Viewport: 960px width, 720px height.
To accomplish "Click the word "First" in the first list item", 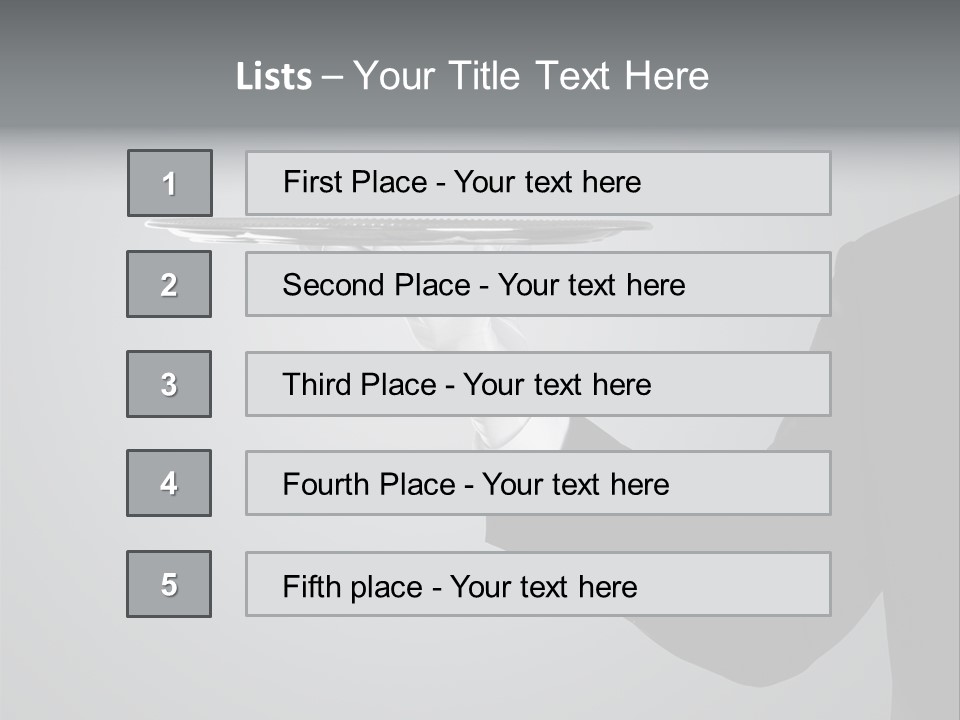I will 311,183.
